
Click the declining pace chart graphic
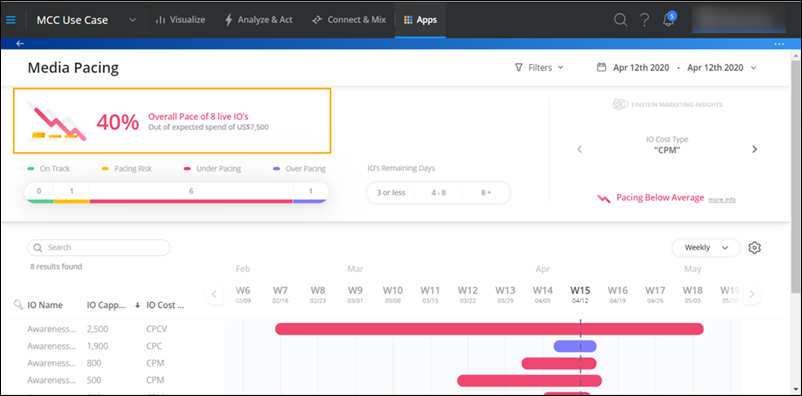coord(56,121)
